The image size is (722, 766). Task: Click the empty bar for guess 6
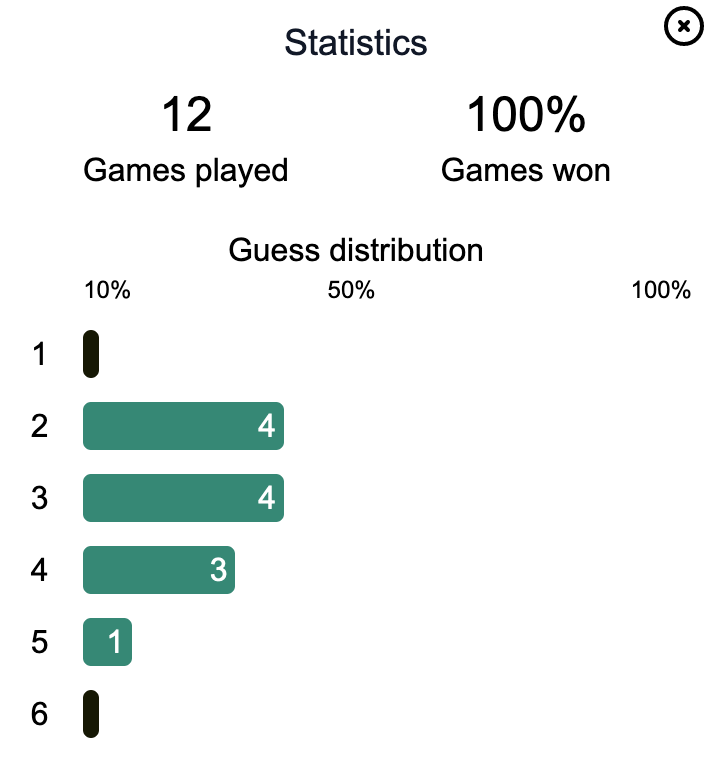(91, 714)
